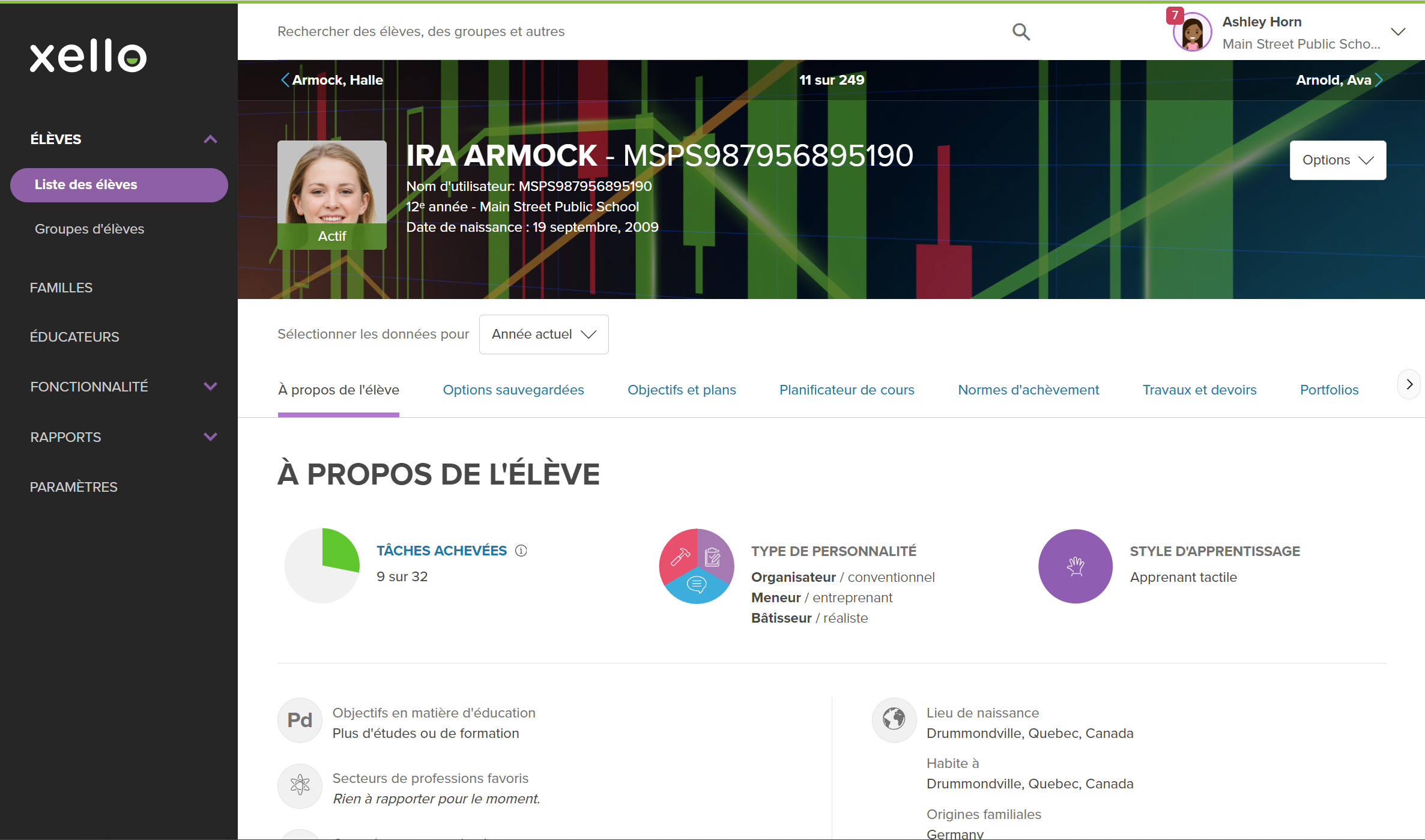The image size is (1425, 840).
Task: Switch to the Portfolios tab
Action: [1329, 390]
